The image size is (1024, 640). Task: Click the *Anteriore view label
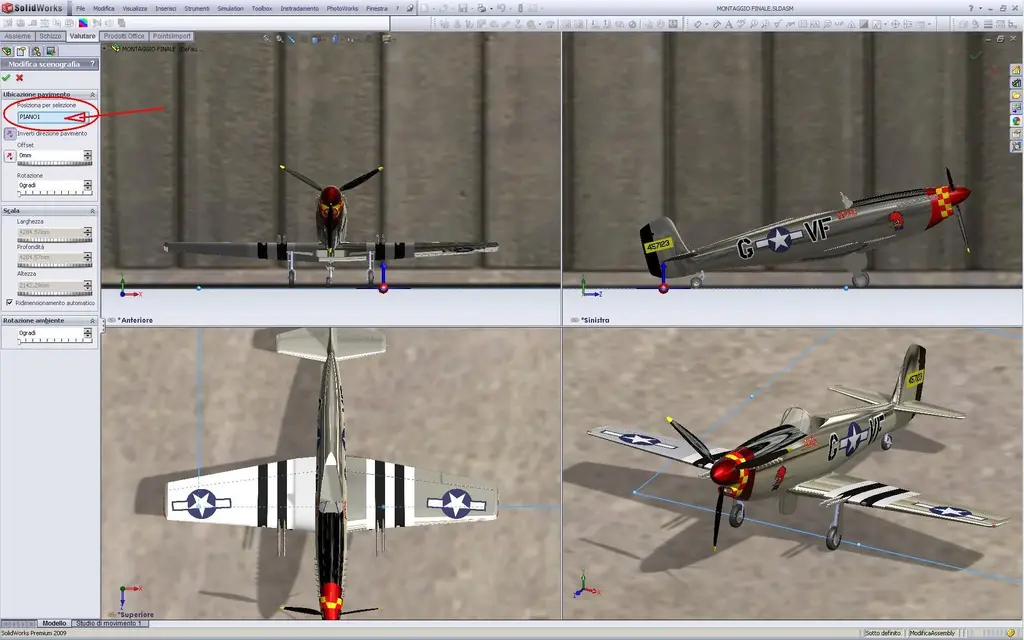tap(135, 321)
